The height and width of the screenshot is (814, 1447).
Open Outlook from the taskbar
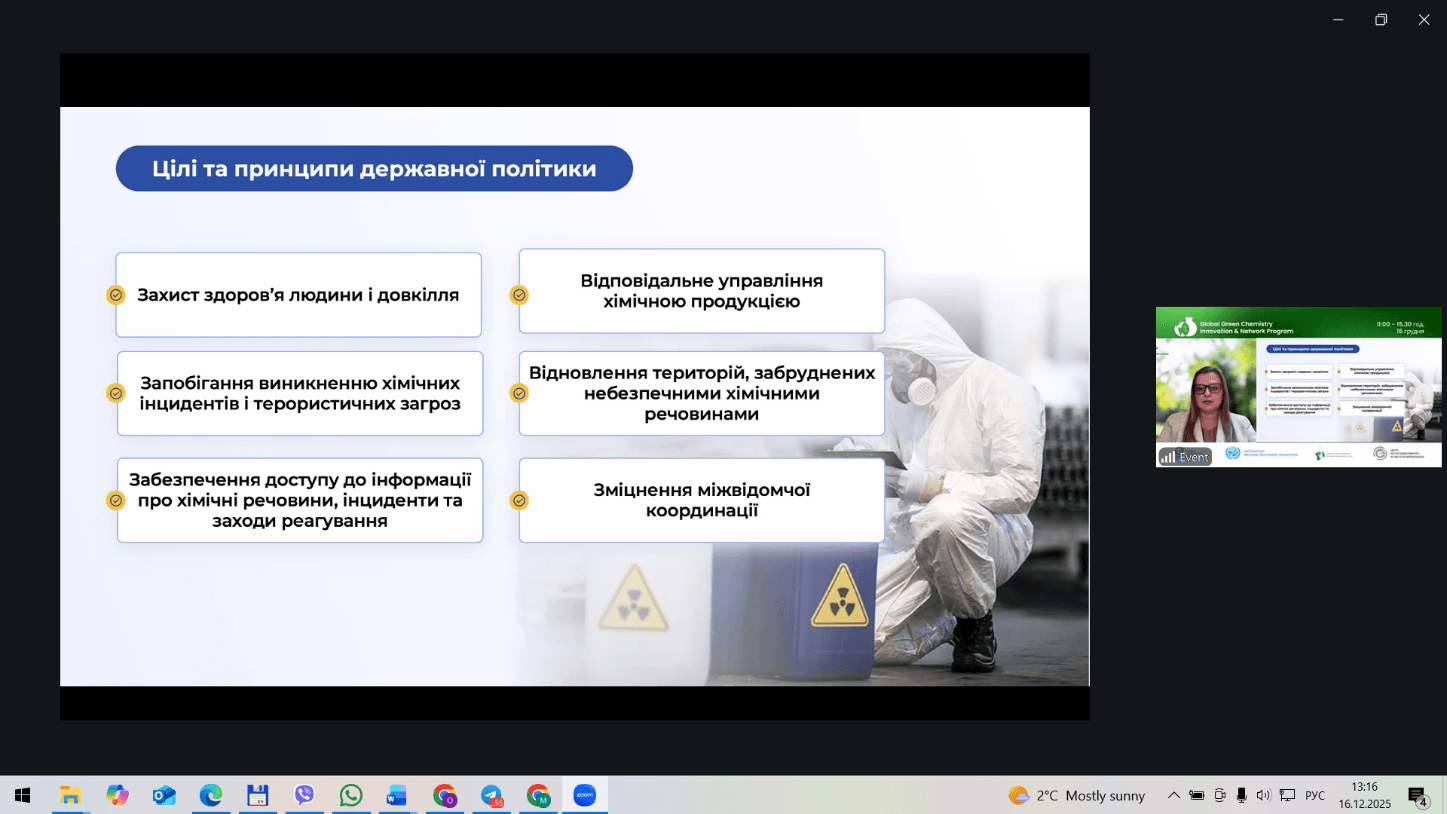point(164,796)
